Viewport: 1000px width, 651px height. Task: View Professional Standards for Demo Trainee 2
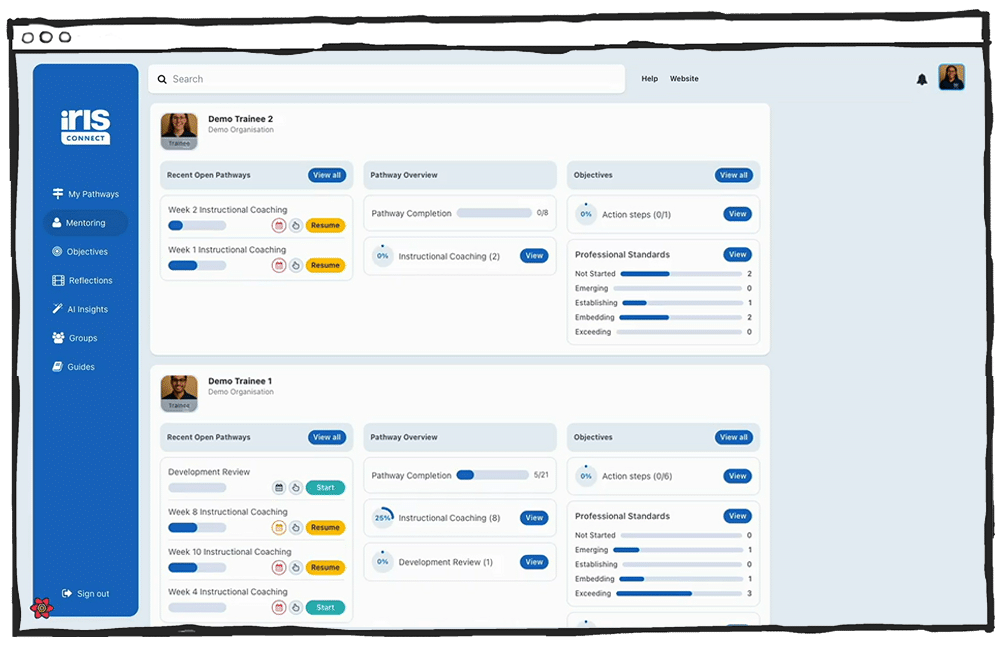[x=737, y=254]
